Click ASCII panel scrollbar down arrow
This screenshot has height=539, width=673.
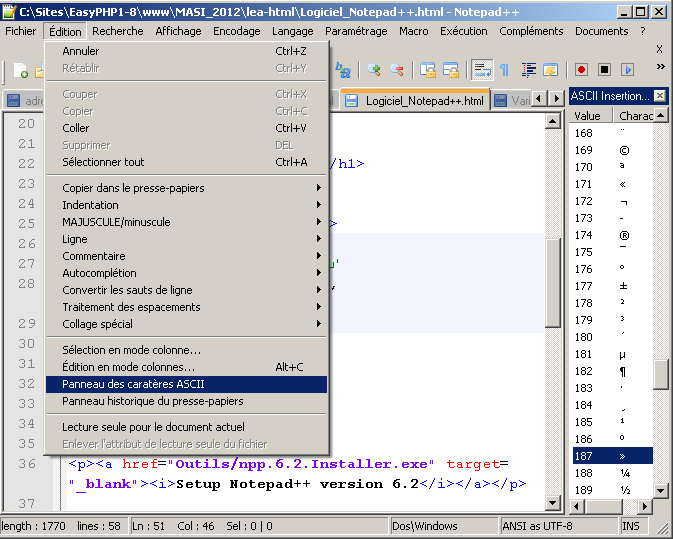click(661, 490)
